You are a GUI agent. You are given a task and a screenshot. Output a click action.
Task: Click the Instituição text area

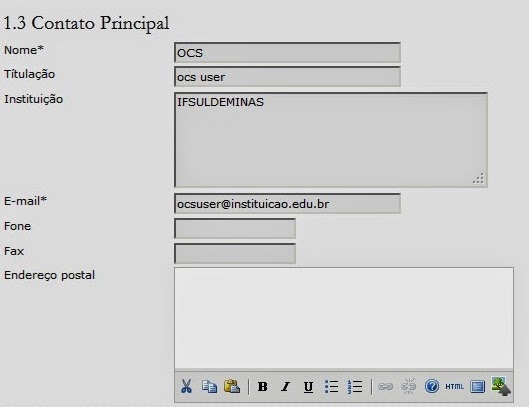(x=331, y=140)
